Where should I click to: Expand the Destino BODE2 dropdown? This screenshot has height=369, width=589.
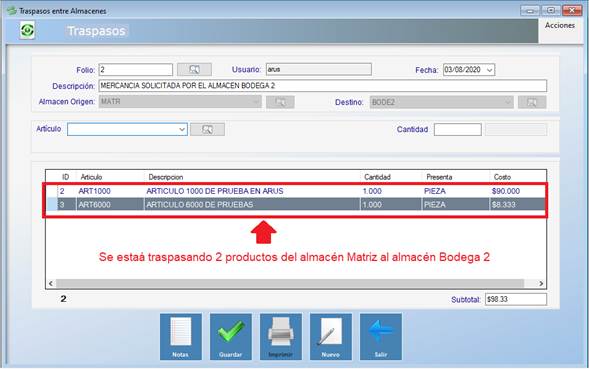(508, 102)
